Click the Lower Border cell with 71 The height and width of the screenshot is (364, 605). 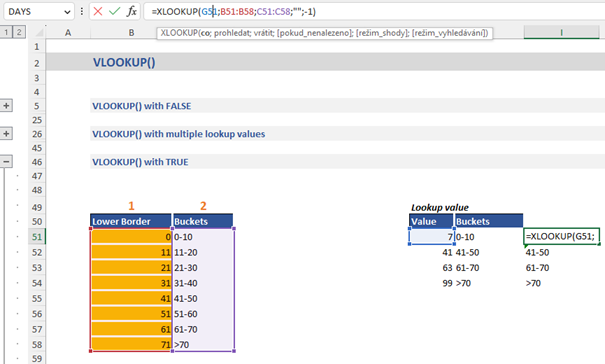[x=131, y=344]
